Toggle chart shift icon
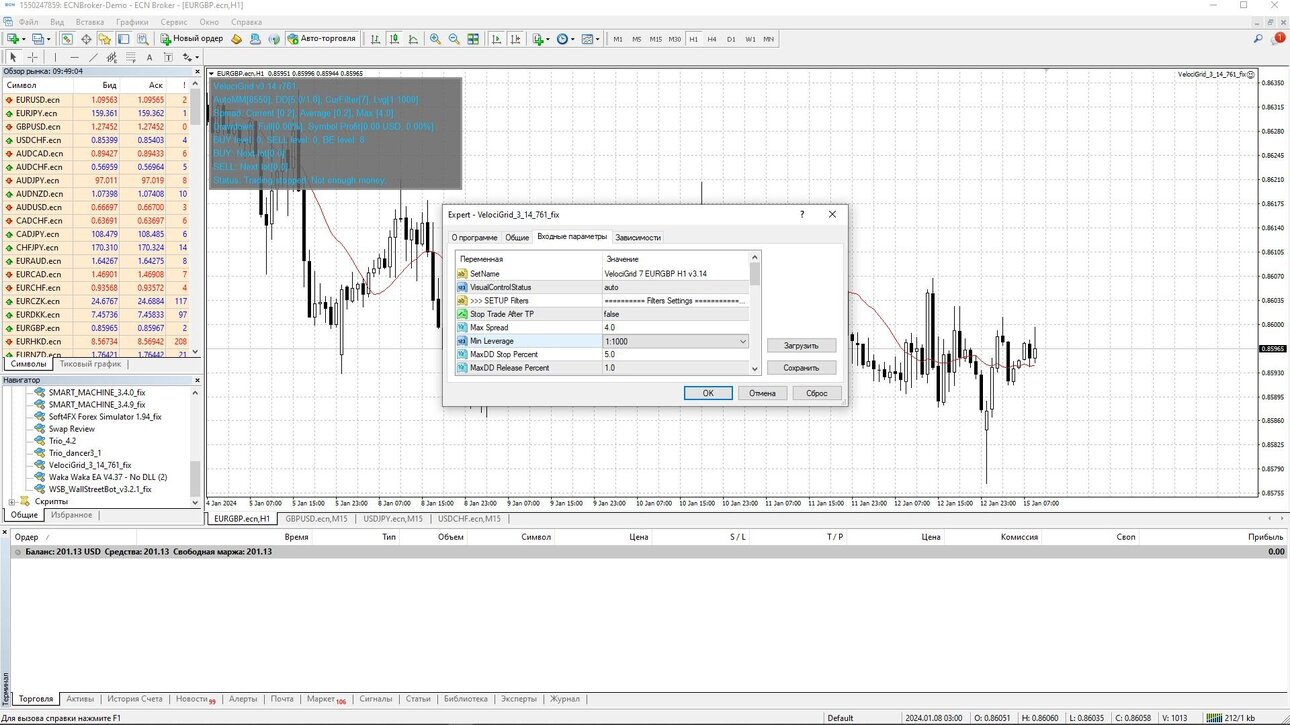1290x725 pixels. click(514, 39)
